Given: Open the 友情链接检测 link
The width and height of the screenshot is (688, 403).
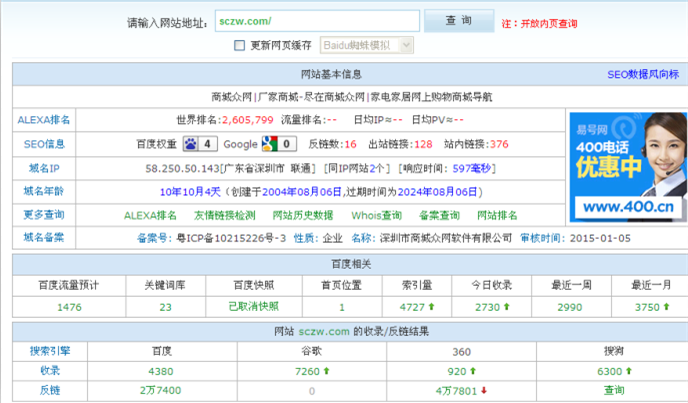Looking at the screenshot, I should pyautogui.click(x=224, y=216).
